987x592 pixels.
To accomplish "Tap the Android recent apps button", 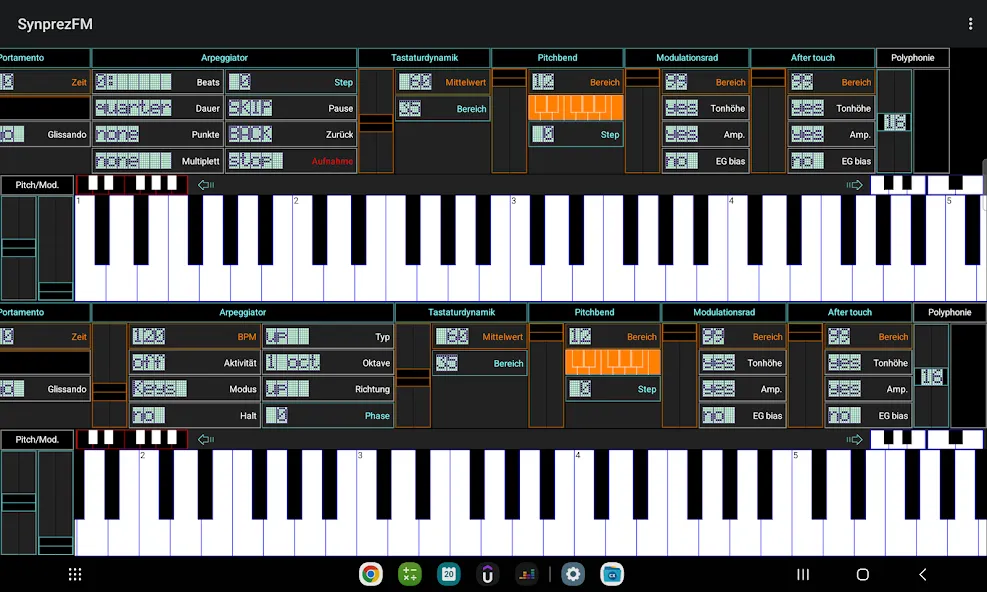I will pyautogui.click(x=803, y=574).
